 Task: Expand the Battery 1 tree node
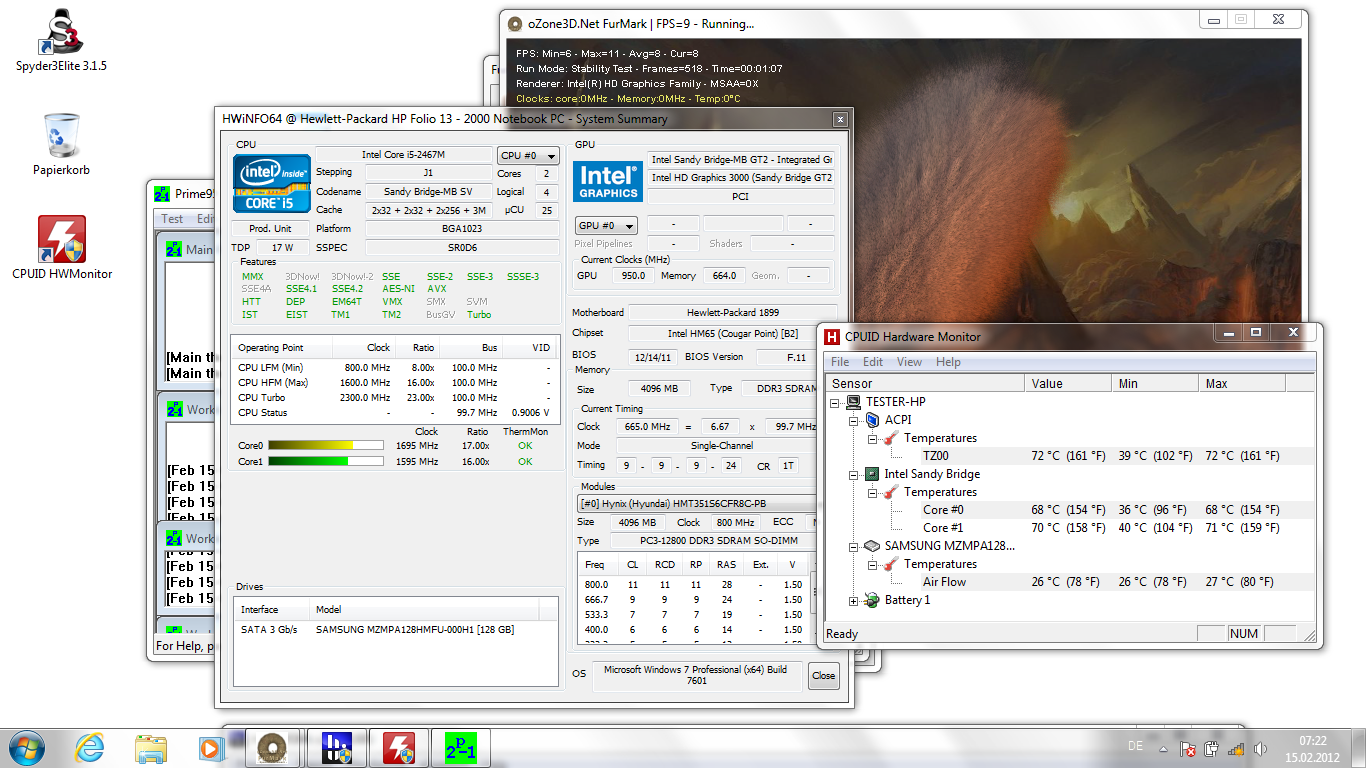[x=855, y=600]
